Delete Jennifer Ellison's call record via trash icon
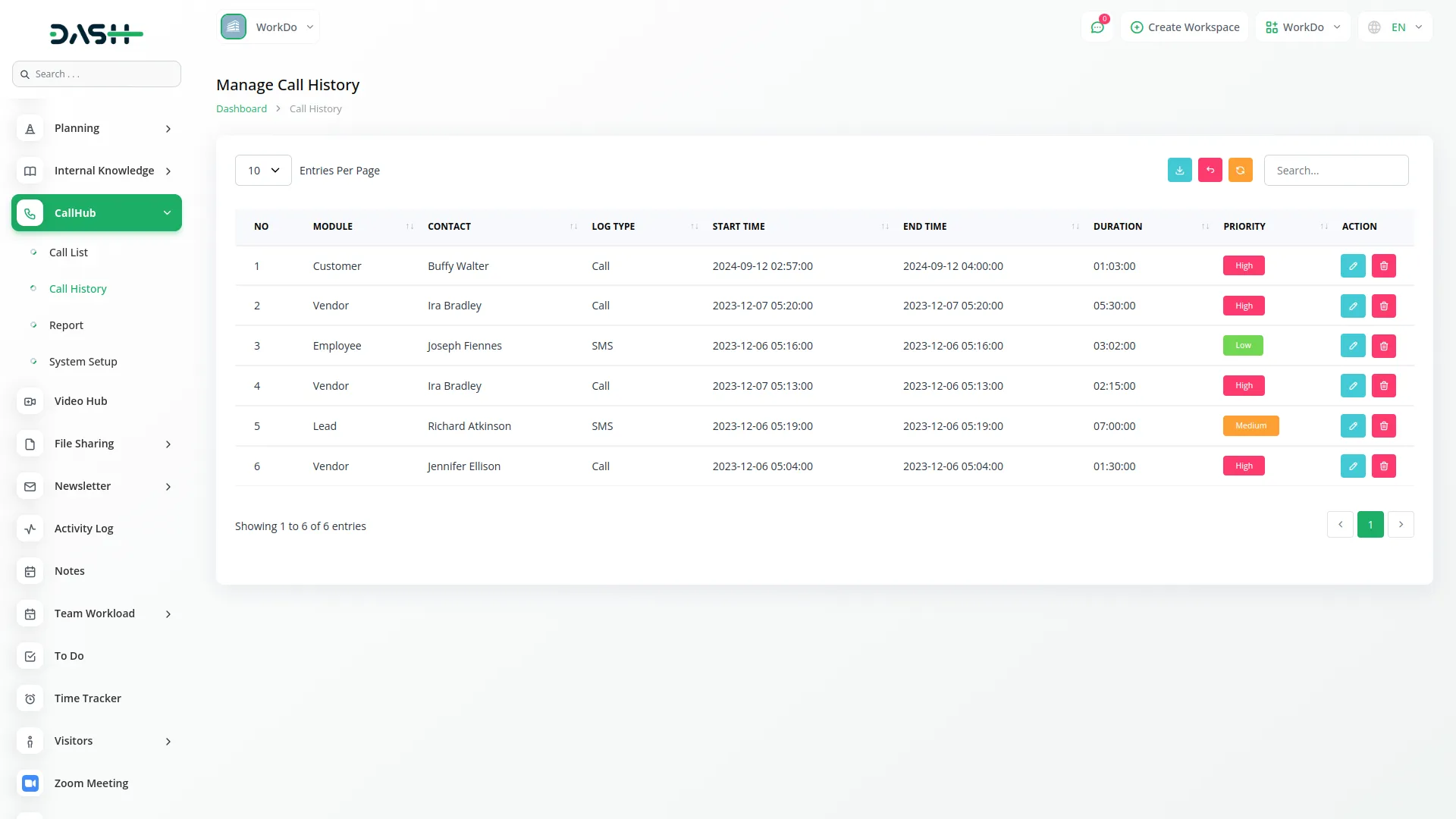This screenshot has width=1456, height=819. pos(1383,466)
